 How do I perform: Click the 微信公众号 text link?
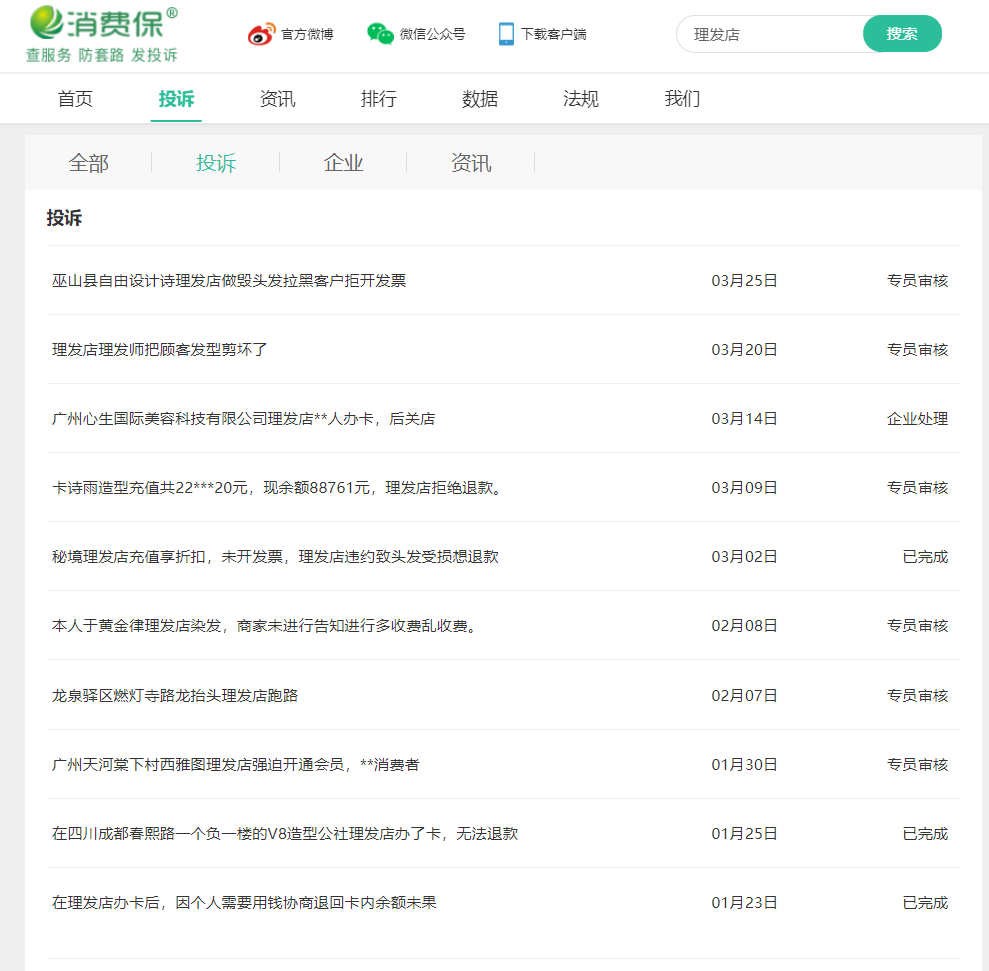[433, 34]
